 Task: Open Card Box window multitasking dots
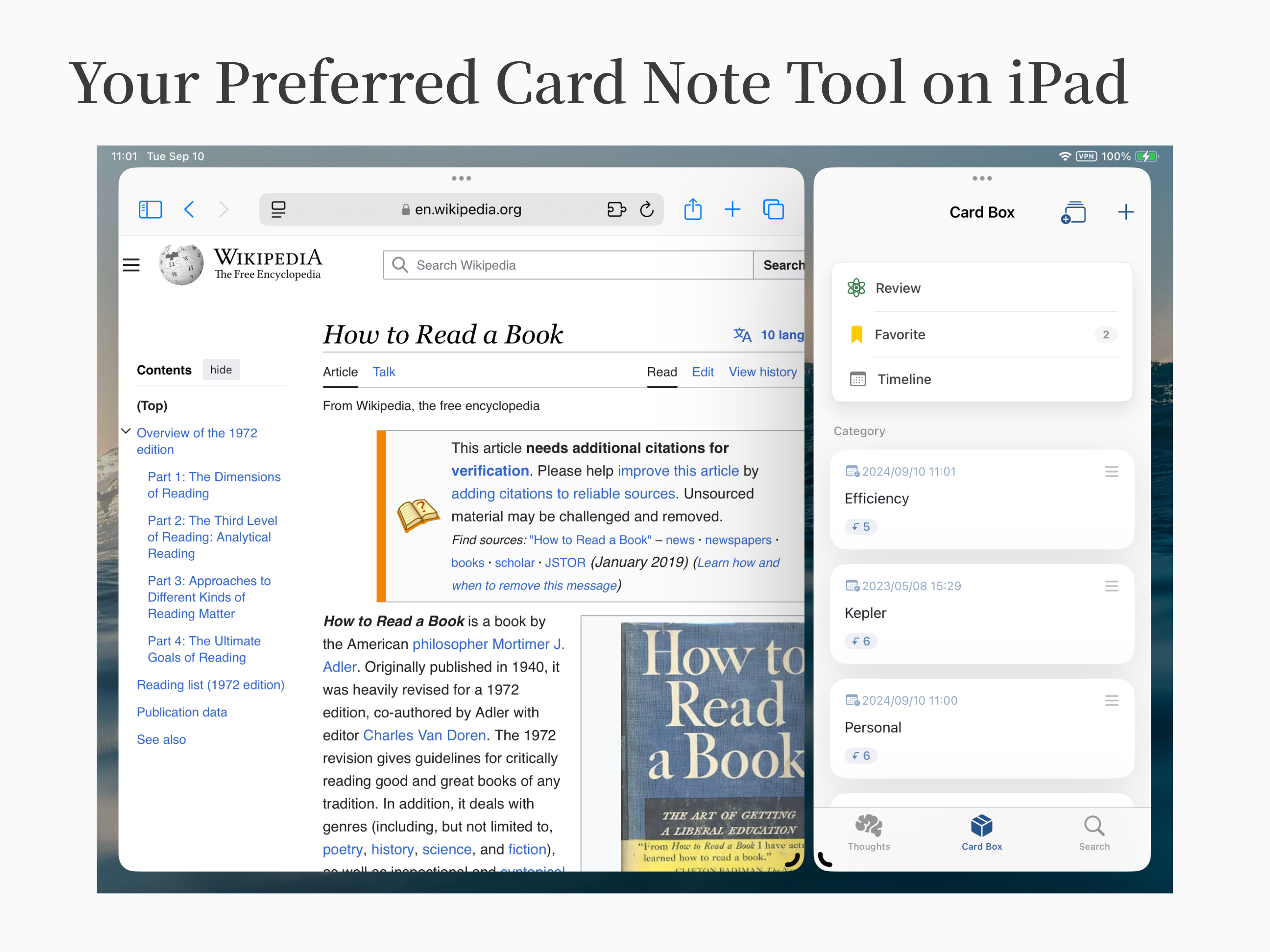(982, 178)
